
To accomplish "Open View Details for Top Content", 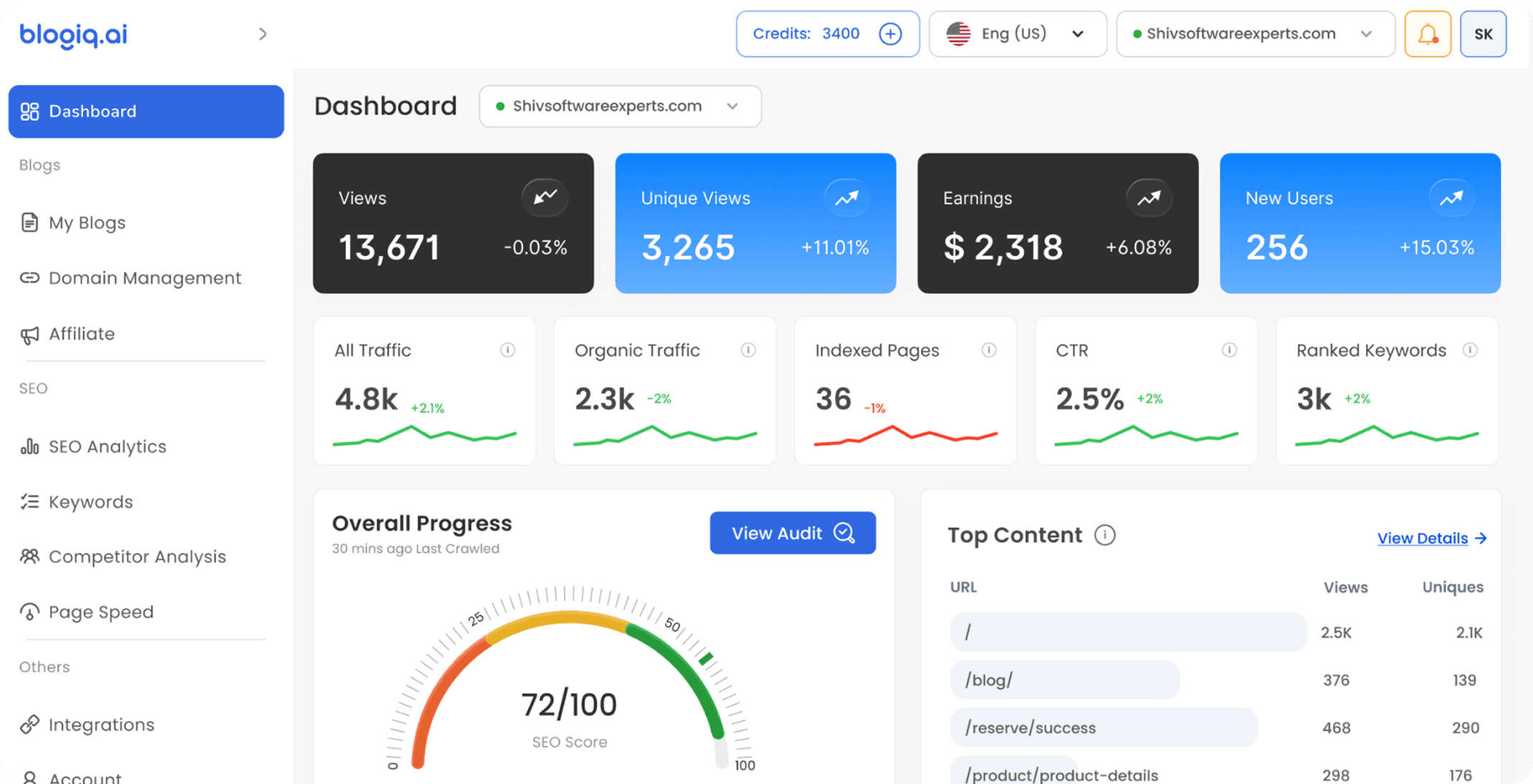I will point(1423,538).
